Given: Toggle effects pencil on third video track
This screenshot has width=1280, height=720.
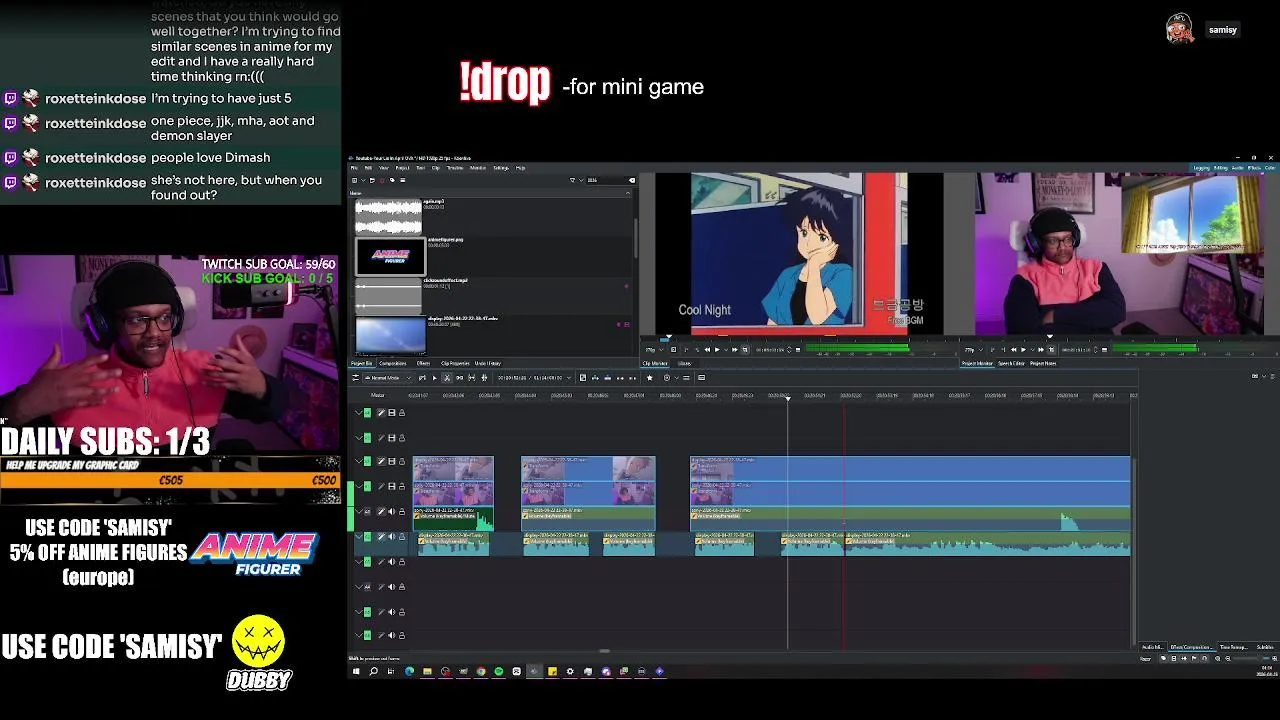Looking at the screenshot, I should [x=380, y=461].
